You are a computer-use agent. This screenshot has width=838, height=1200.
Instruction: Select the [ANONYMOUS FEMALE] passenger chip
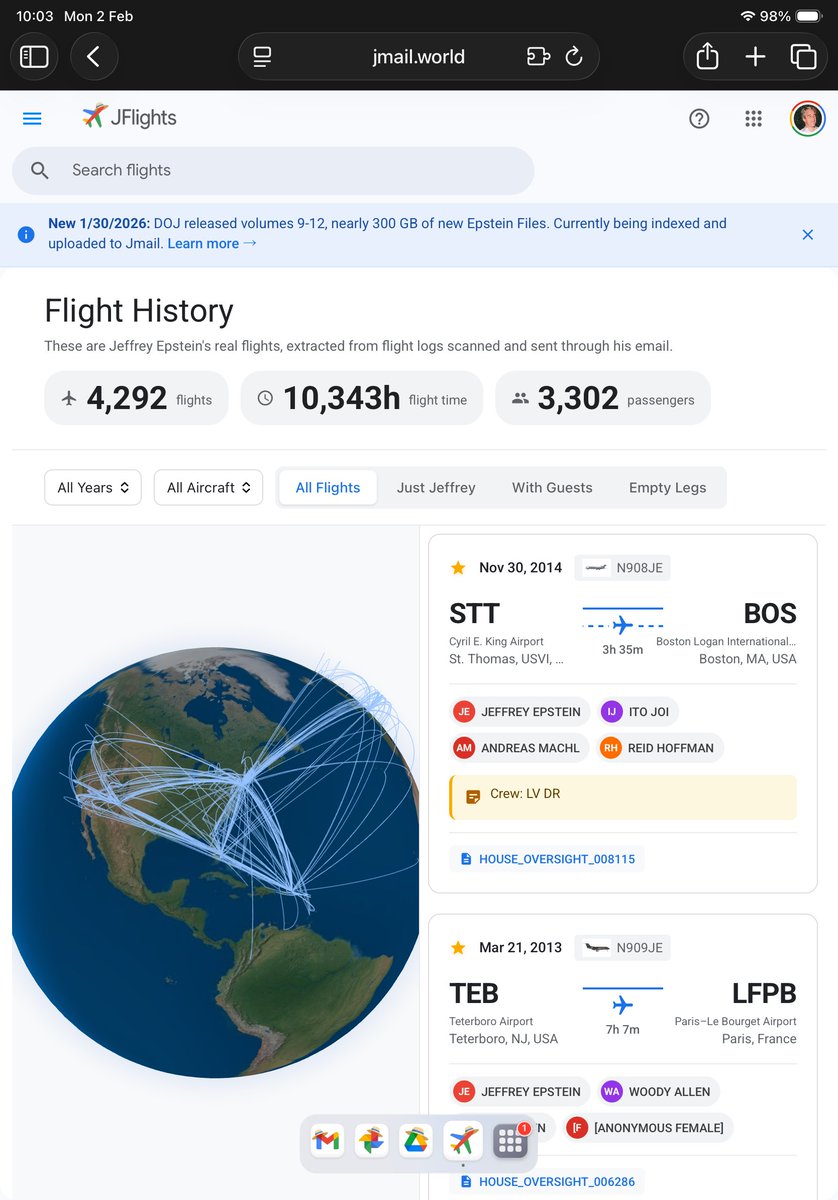tap(648, 1127)
